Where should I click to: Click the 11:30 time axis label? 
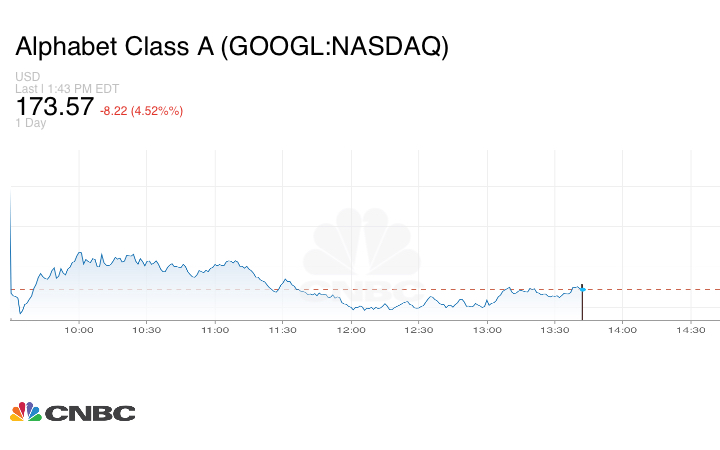click(x=283, y=329)
